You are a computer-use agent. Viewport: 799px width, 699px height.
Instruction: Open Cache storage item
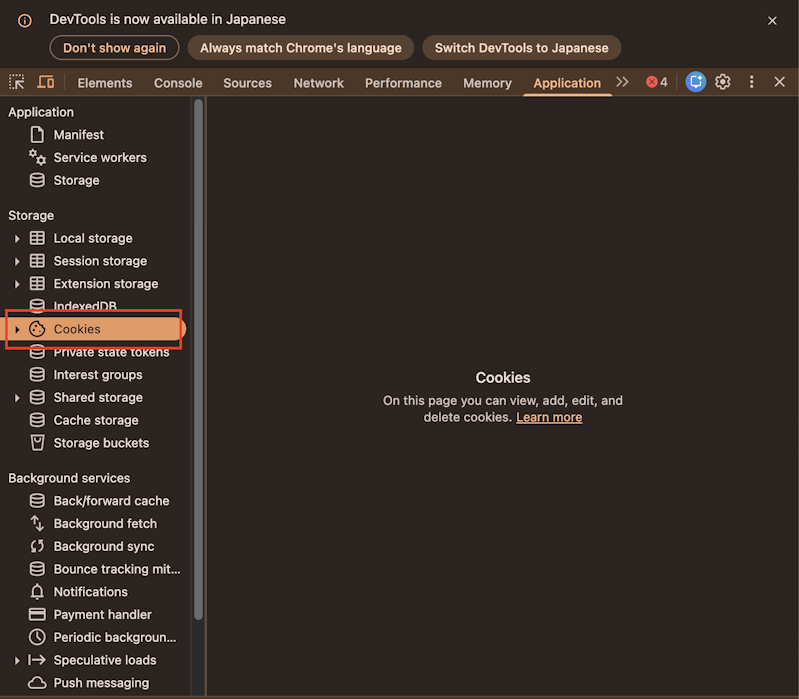tap(96, 420)
